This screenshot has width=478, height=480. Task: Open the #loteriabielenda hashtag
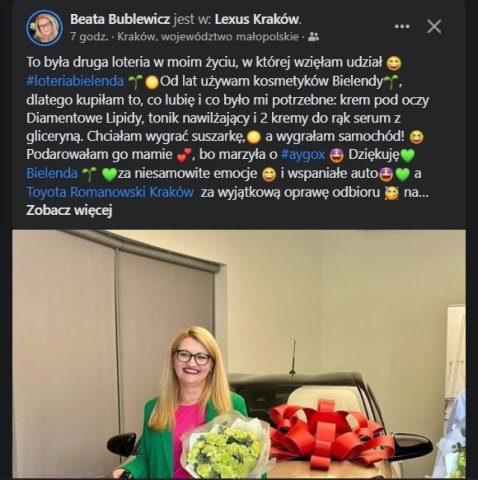(x=75, y=81)
